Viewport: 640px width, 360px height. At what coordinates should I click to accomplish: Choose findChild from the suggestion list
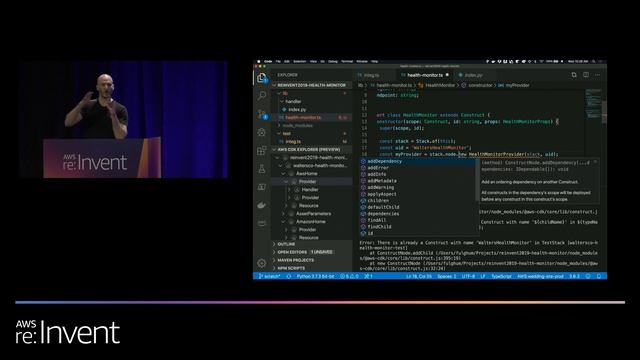pyautogui.click(x=417, y=227)
